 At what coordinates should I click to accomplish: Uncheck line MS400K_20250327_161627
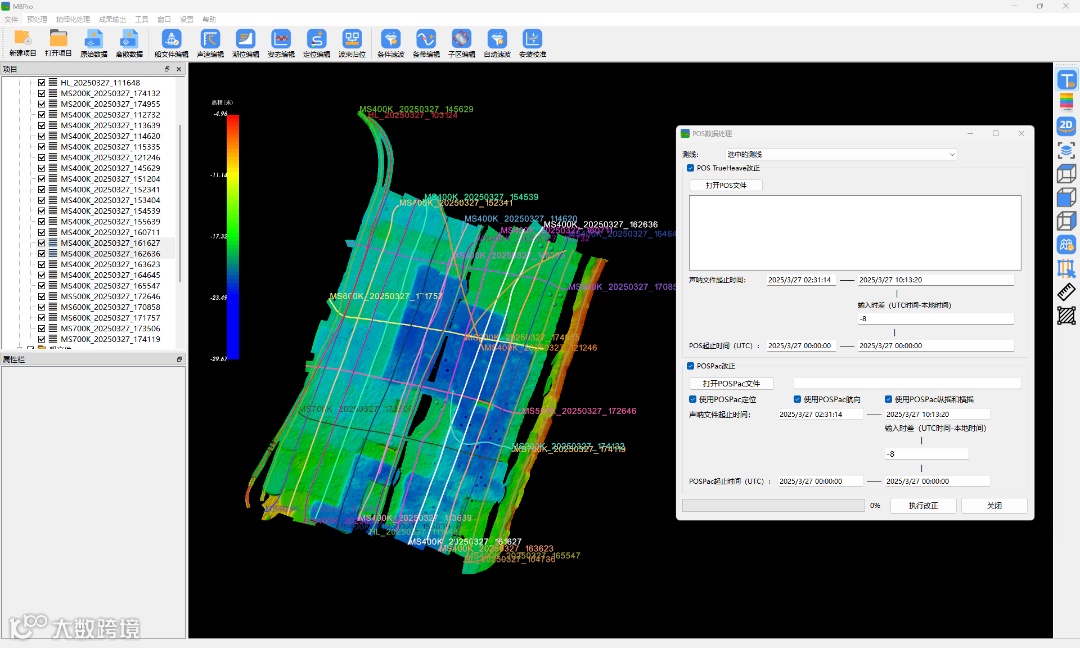click(x=41, y=243)
